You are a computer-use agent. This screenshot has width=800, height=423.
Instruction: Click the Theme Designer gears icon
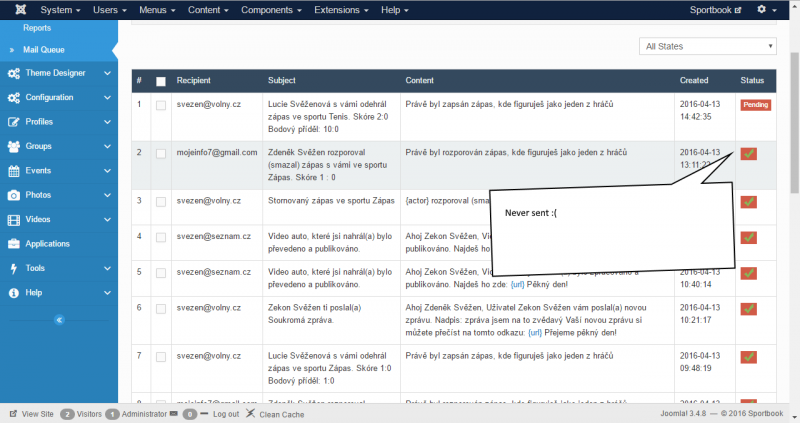(14, 73)
